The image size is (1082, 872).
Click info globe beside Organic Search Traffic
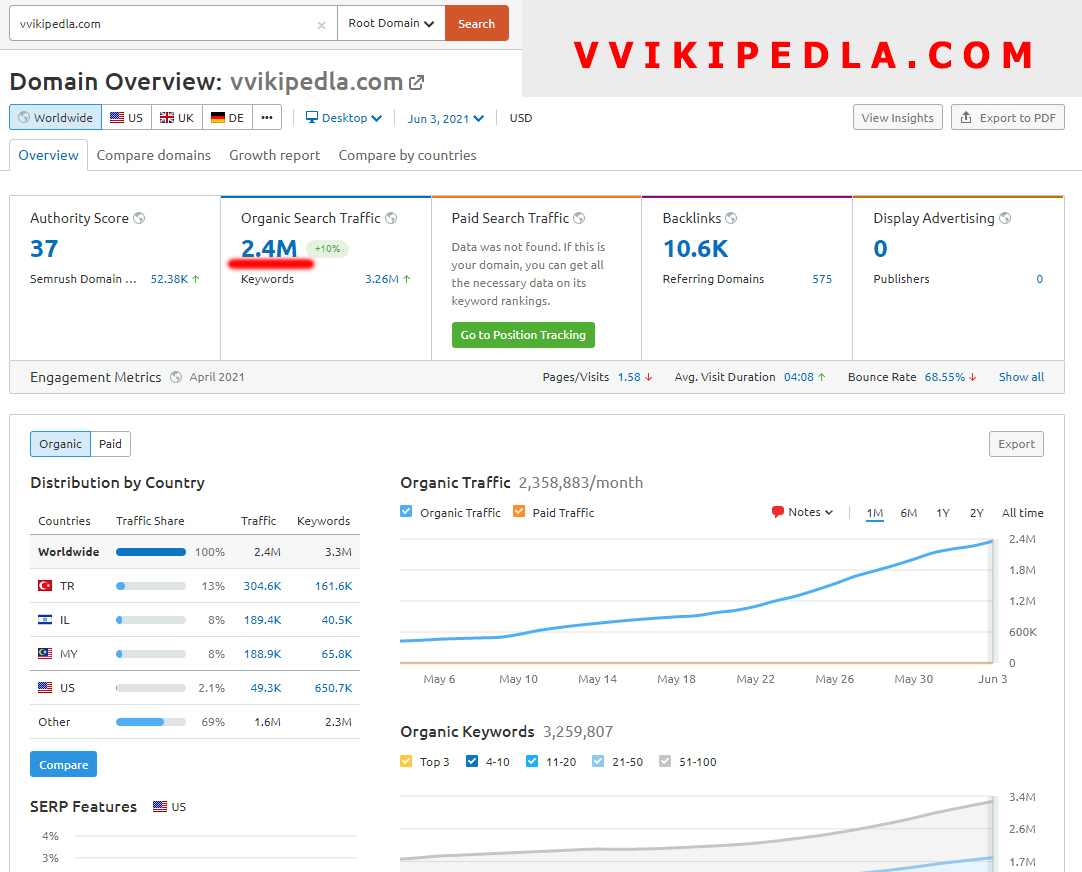(x=391, y=218)
